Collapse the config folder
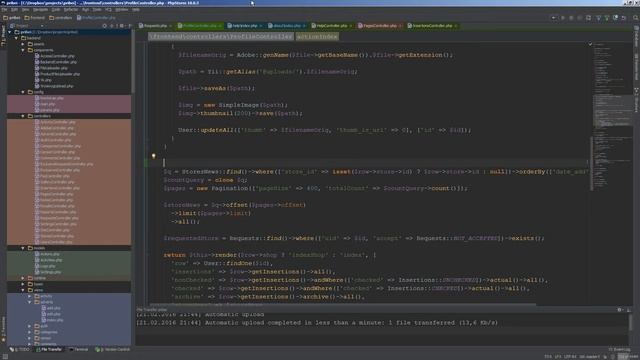Image resolution: width=640 pixels, height=360 pixels. point(23,92)
